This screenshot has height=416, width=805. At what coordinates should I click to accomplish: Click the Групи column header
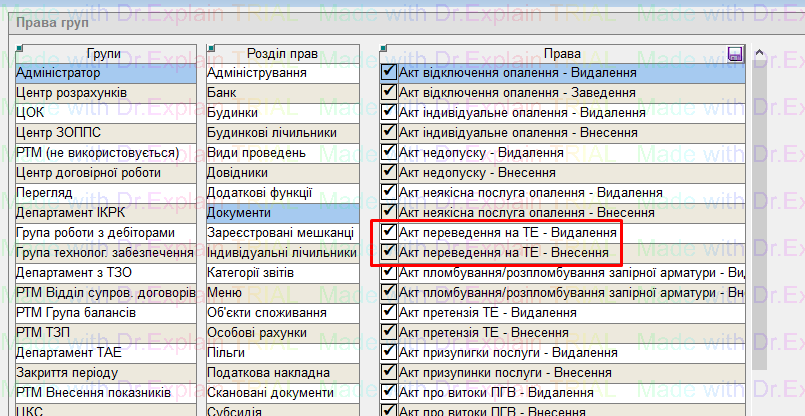104,53
